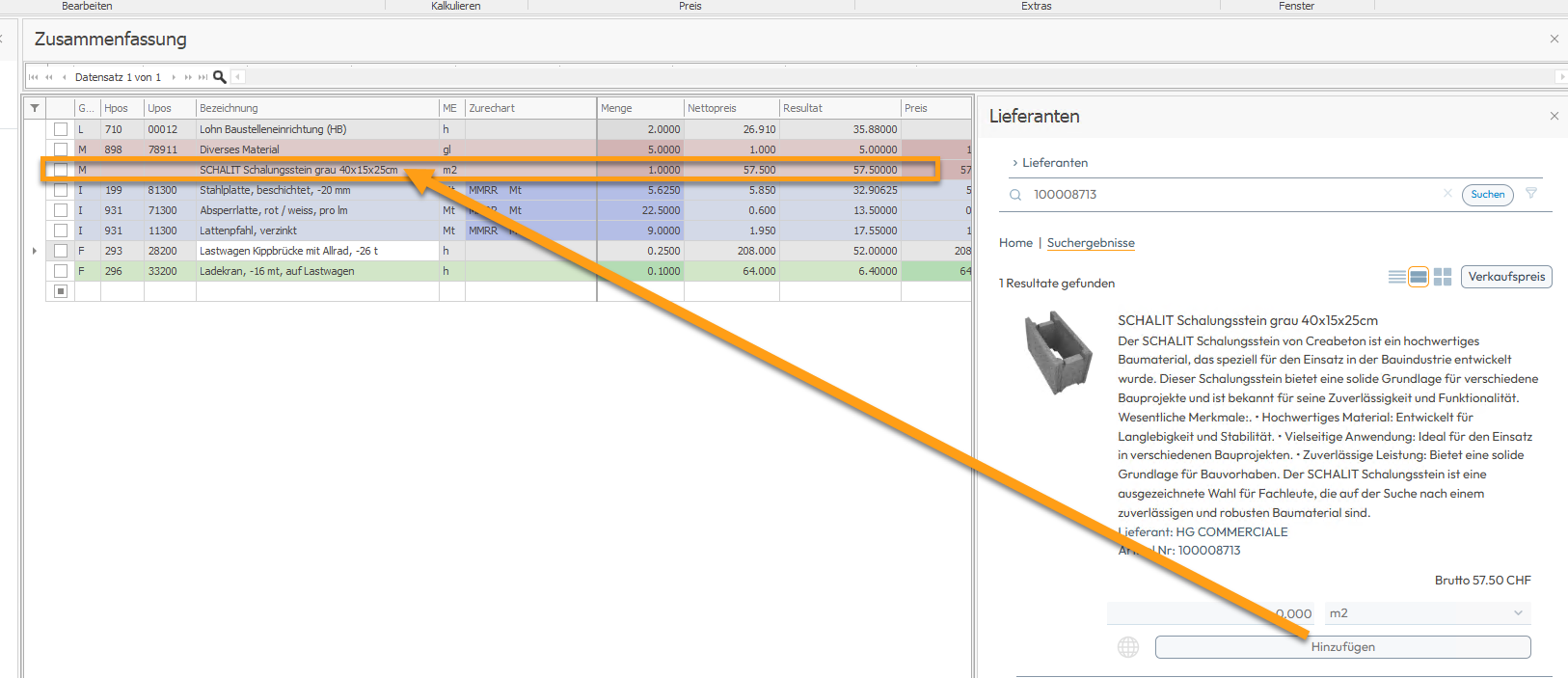Tick checkbox for Ladekran row
This screenshot has height=678, width=1568.
61,271
